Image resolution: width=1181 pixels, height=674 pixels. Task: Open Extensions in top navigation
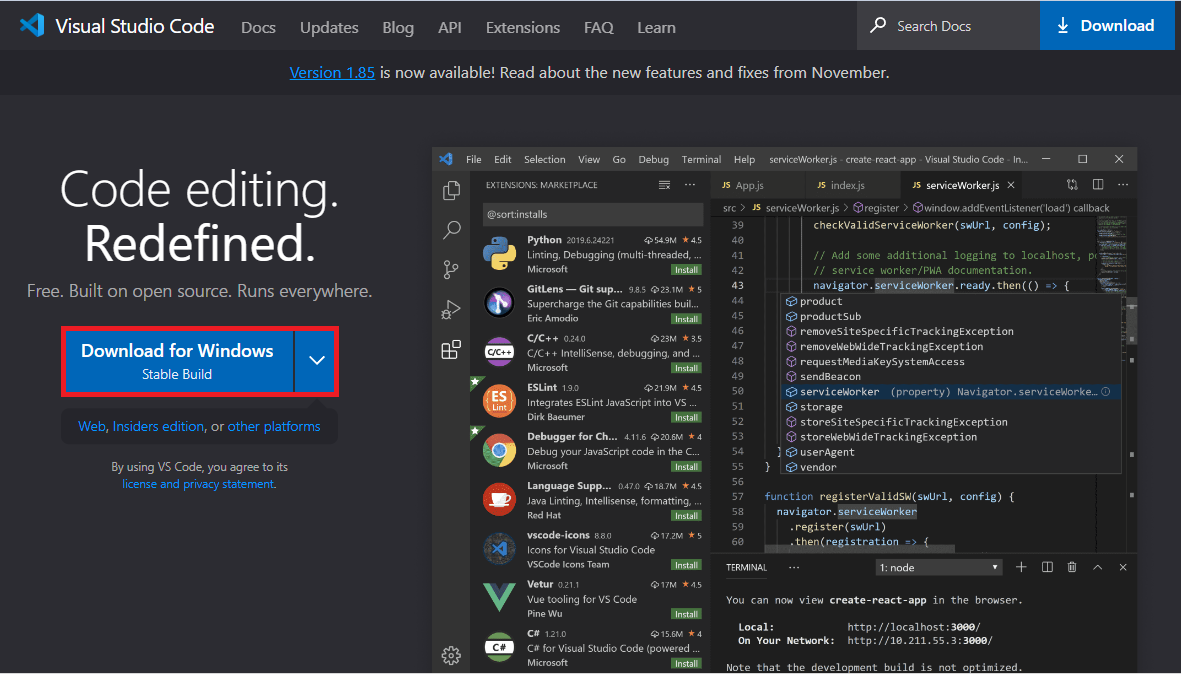pyautogui.click(x=523, y=27)
